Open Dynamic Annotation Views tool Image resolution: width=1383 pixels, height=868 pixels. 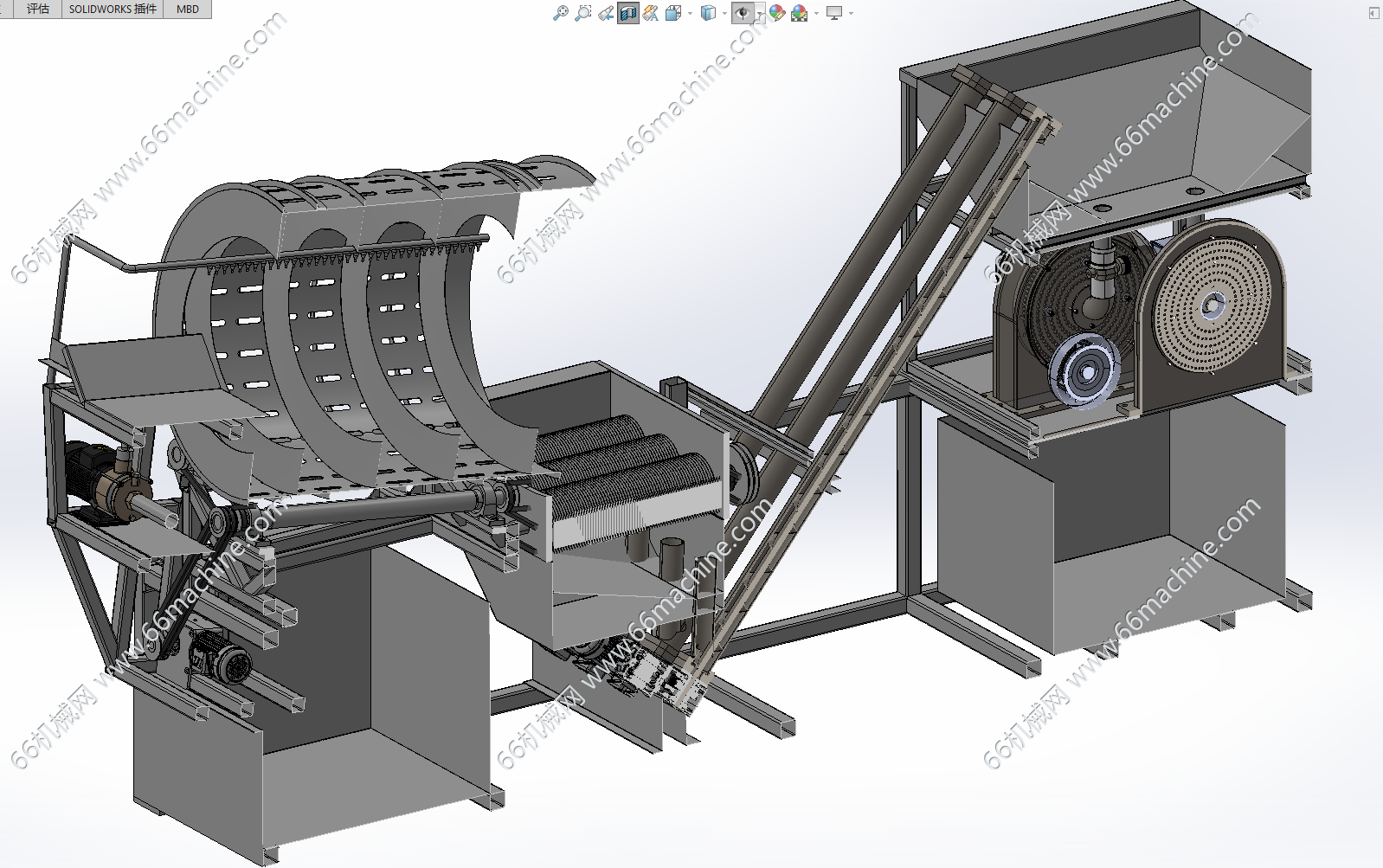pyautogui.click(x=651, y=13)
